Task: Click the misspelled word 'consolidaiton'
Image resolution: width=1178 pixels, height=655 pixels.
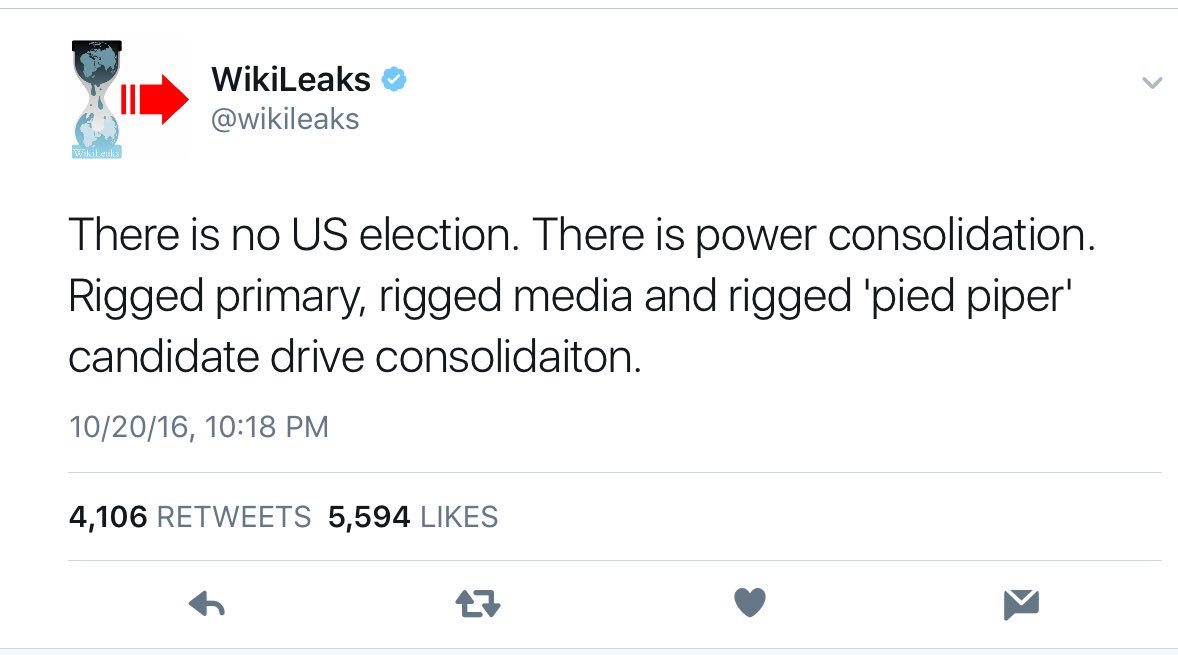Action: (x=508, y=356)
